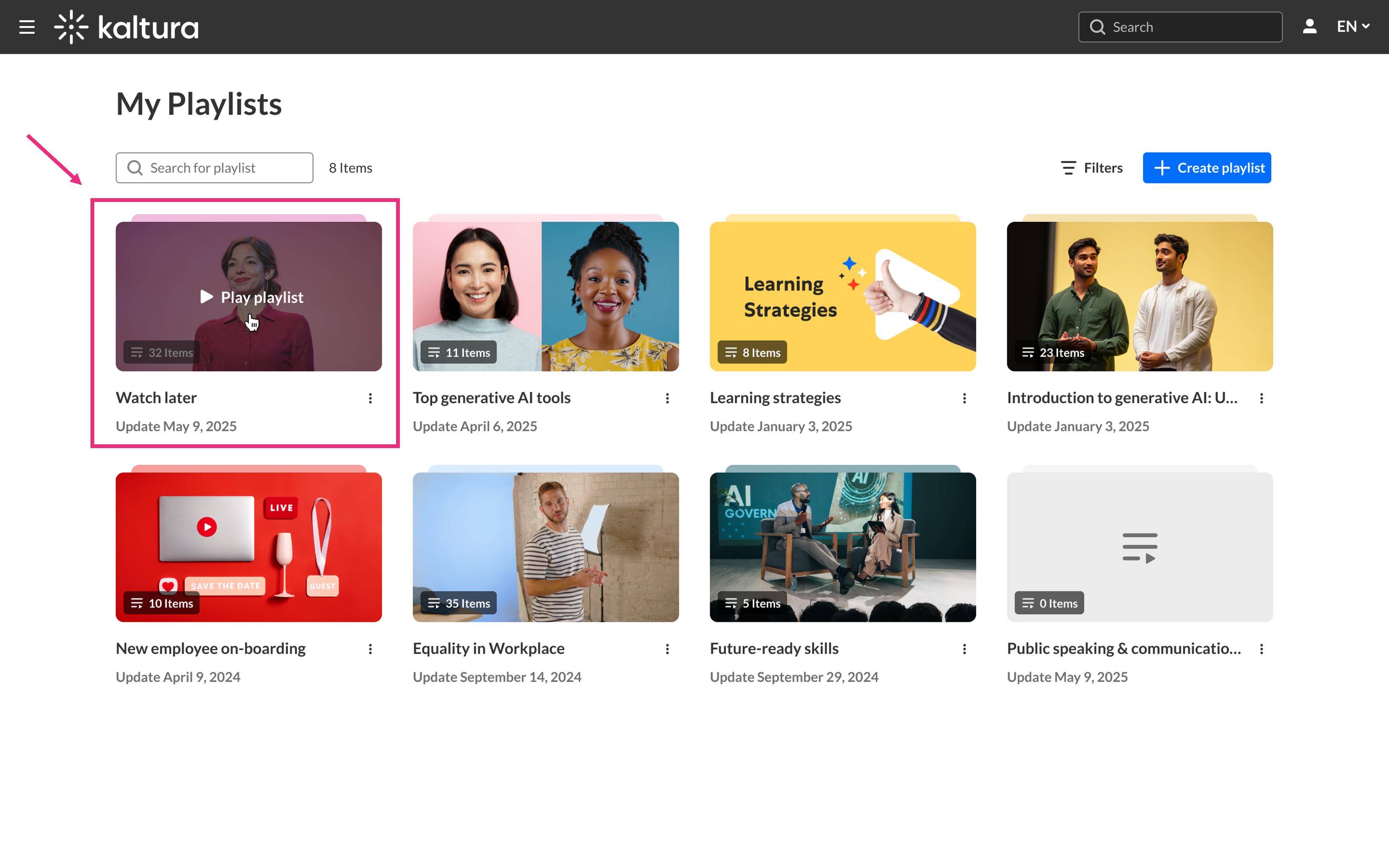This screenshot has height=868, width=1389.
Task: Play the Watch later playlist
Action: (252, 297)
